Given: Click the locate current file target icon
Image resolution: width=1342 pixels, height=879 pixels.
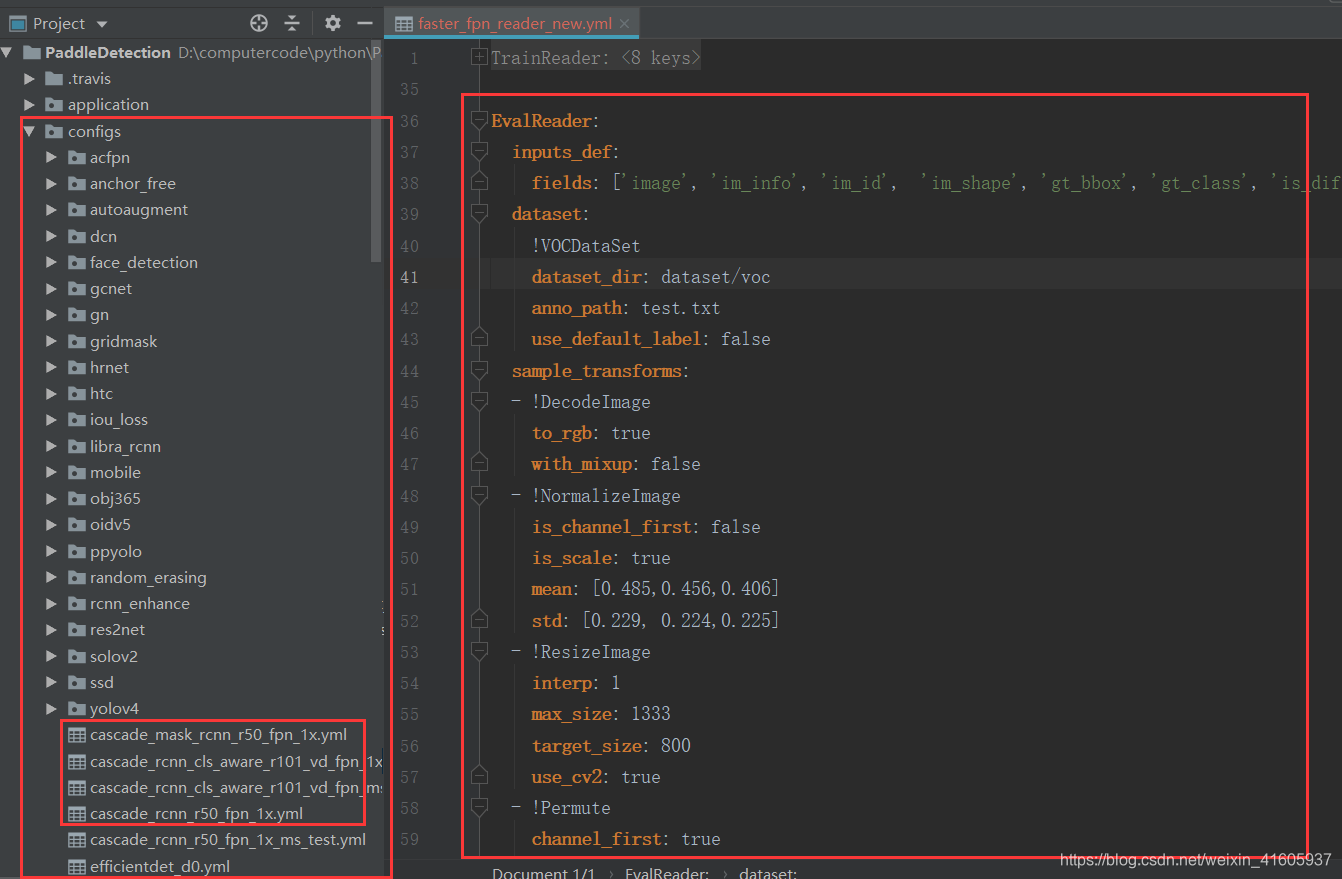Looking at the screenshot, I should 259,23.
